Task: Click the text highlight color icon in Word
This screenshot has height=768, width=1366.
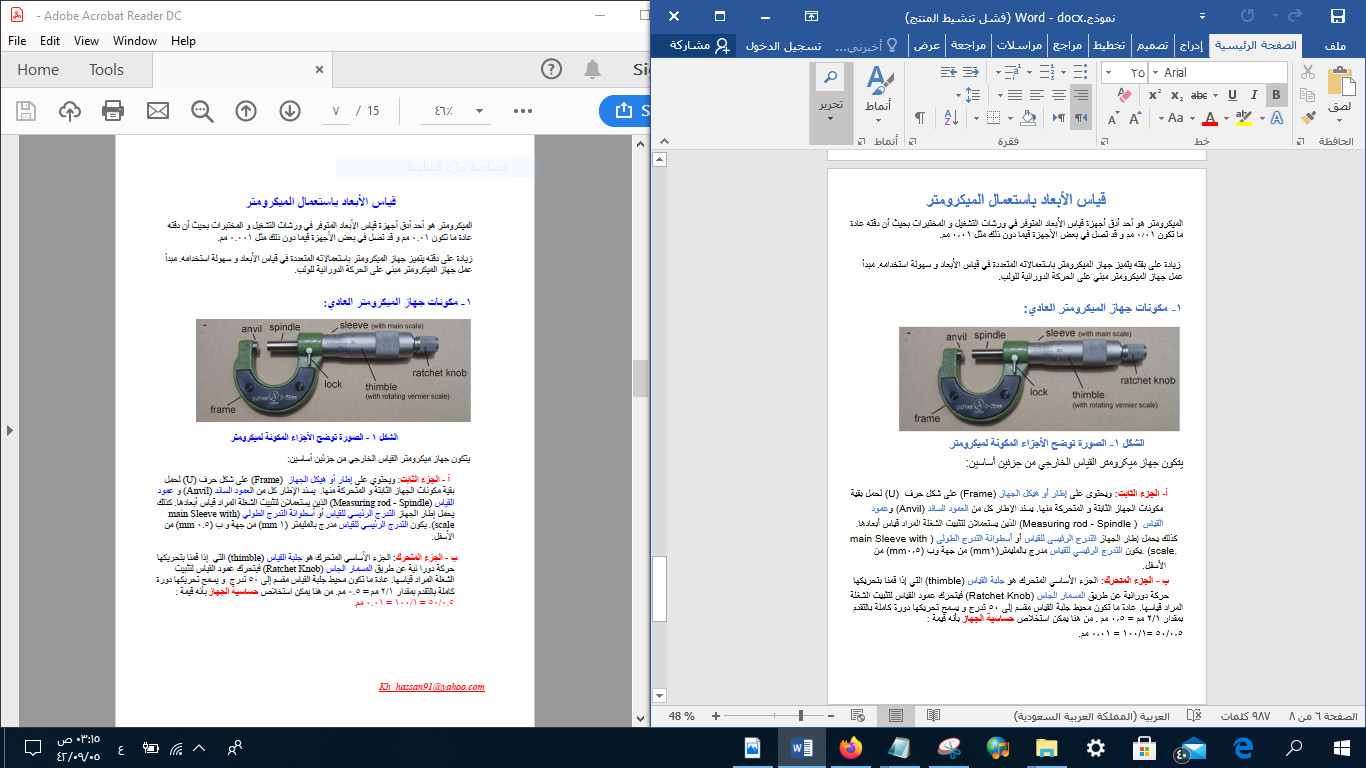Action: [x=1245, y=118]
